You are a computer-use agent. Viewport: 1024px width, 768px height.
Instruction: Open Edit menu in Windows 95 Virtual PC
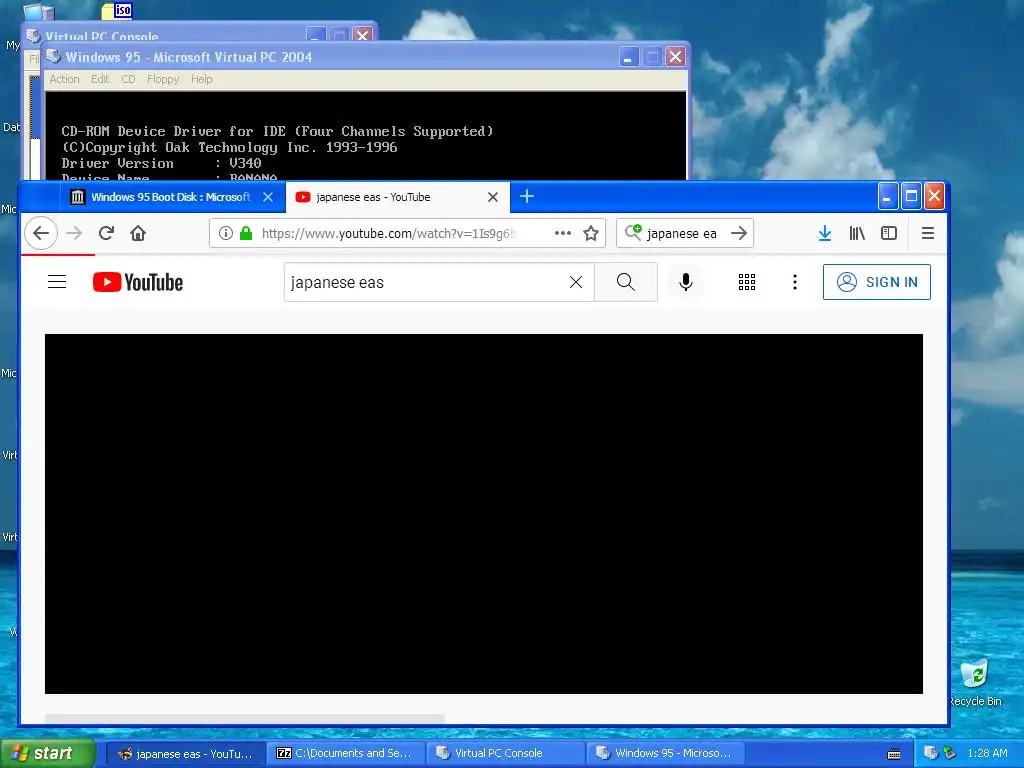100,79
